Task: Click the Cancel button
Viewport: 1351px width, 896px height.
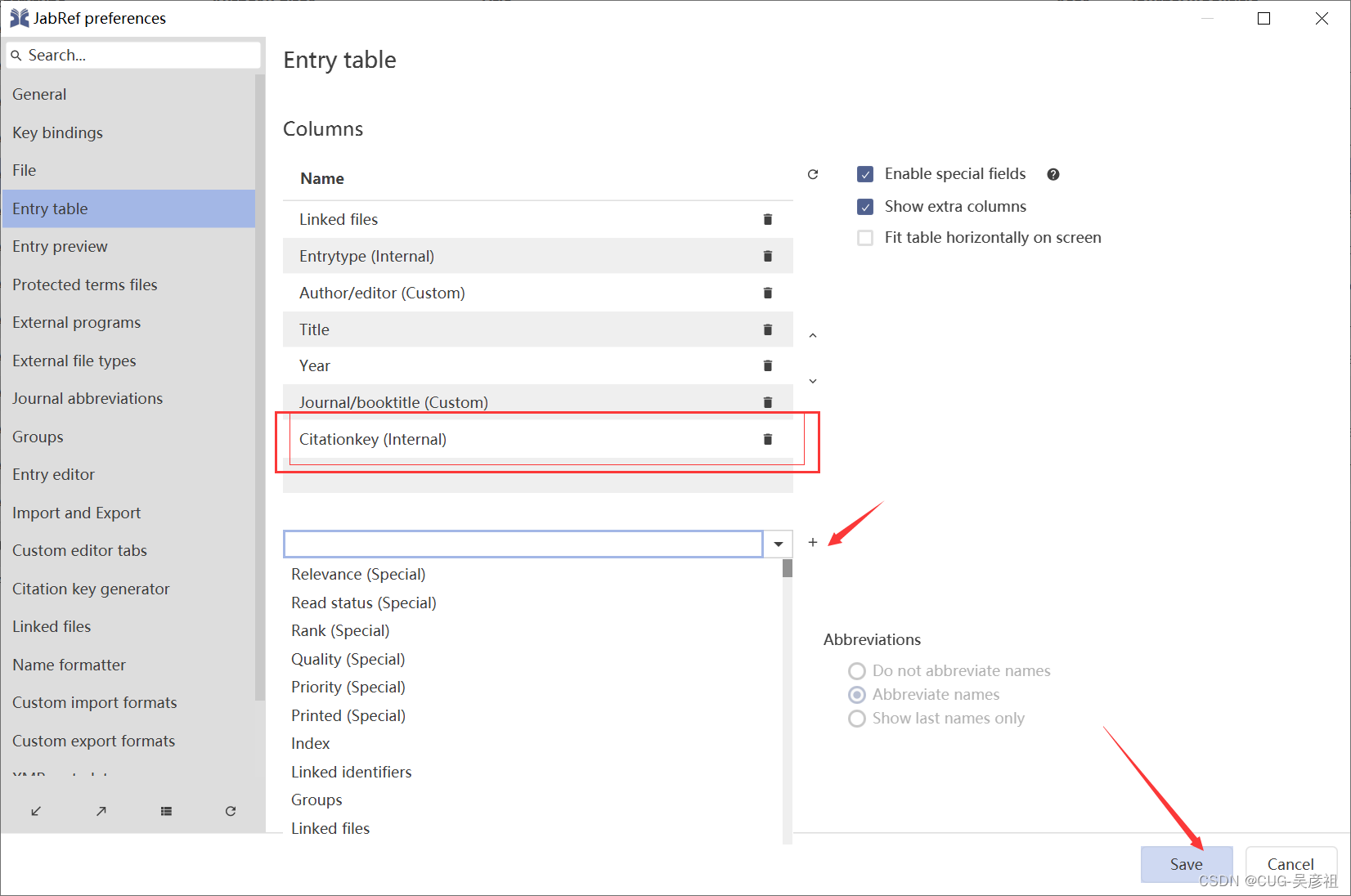Action: [x=1290, y=864]
